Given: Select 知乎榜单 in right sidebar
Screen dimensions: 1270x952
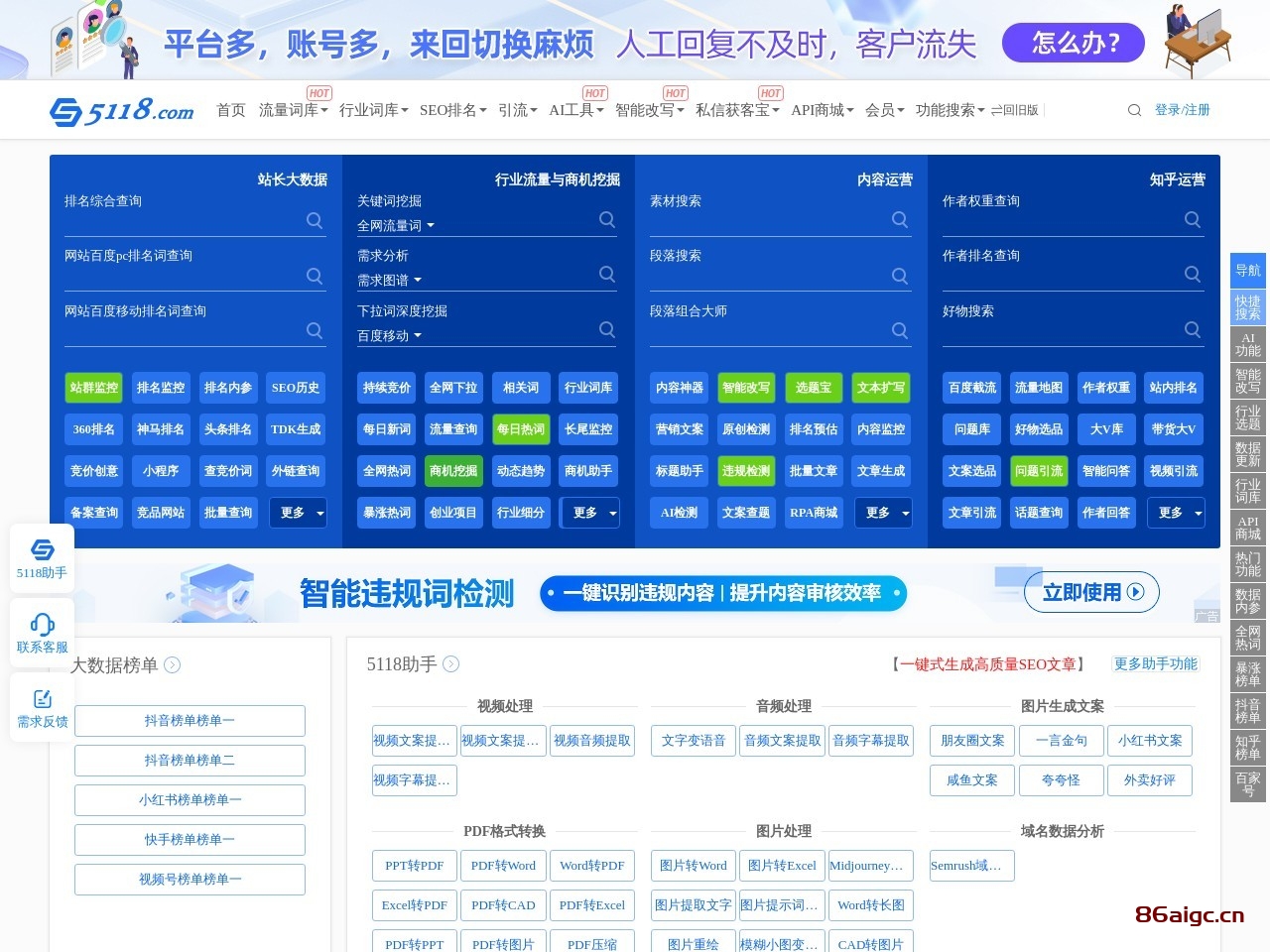Looking at the screenshot, I should pyautogui.click(x=1248, y=748).
